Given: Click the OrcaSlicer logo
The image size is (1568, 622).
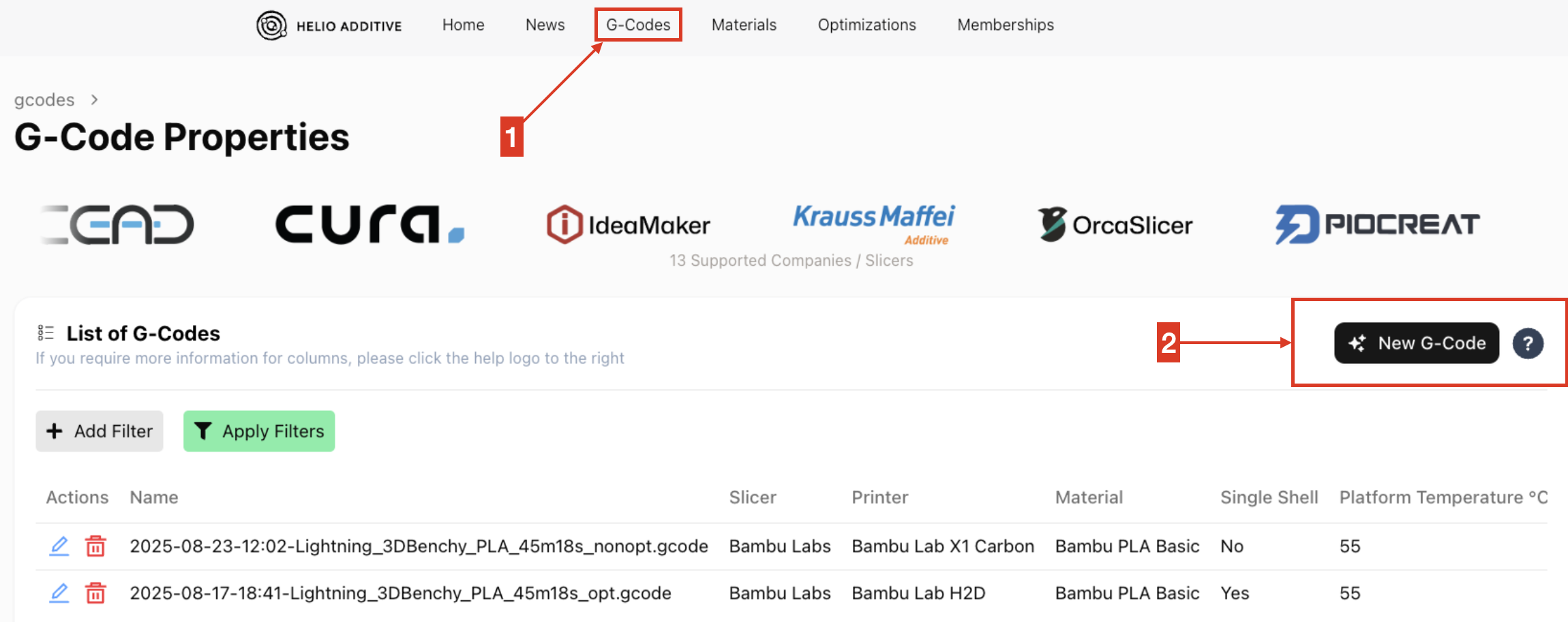Looking at the screenshot, I should click(x=1115, y=225).
